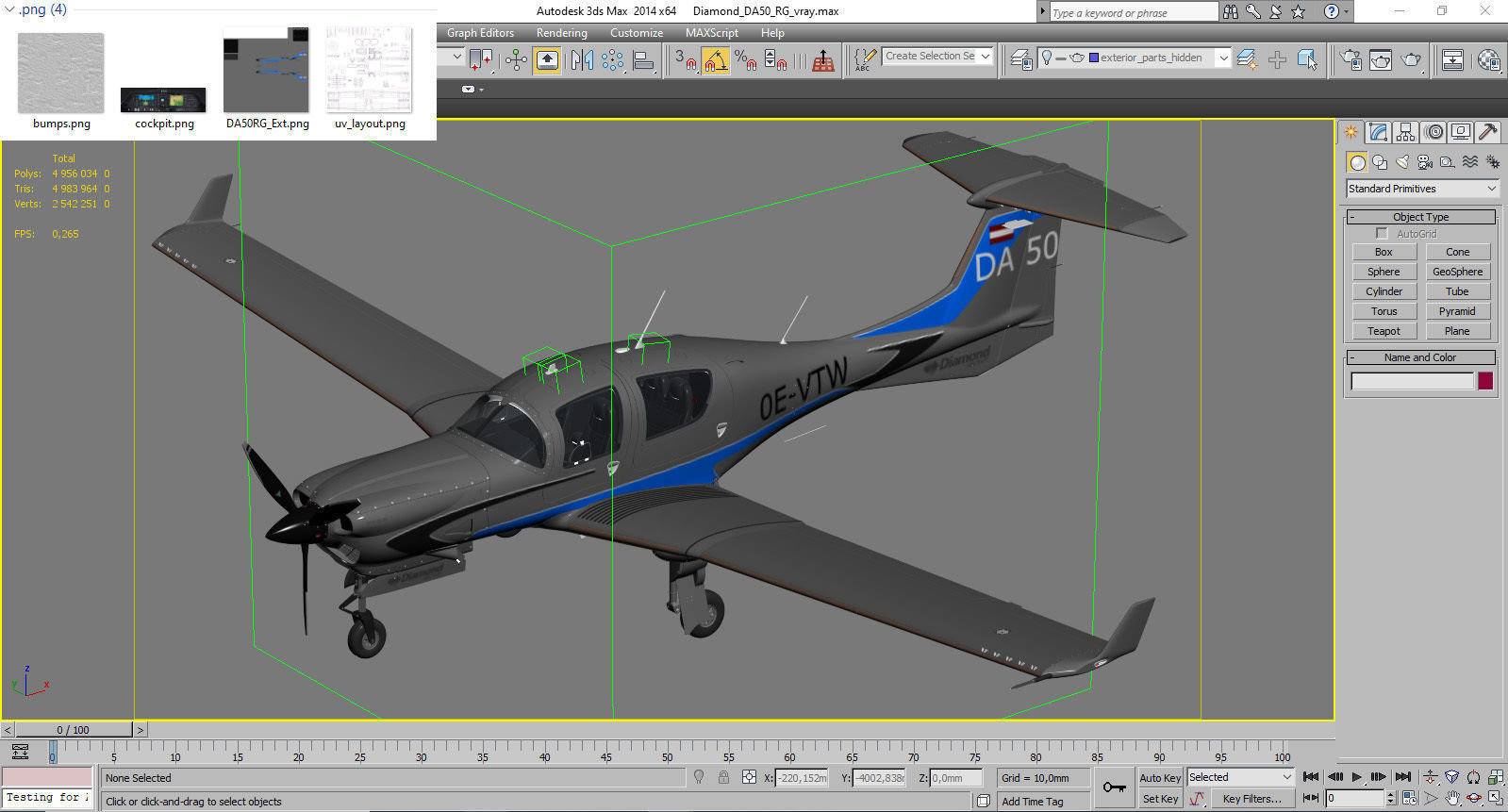Viewport: 1508px width, 812px height.
Task: Click Edit Named Selection Sets icon
Action: (x=865, y=60)
